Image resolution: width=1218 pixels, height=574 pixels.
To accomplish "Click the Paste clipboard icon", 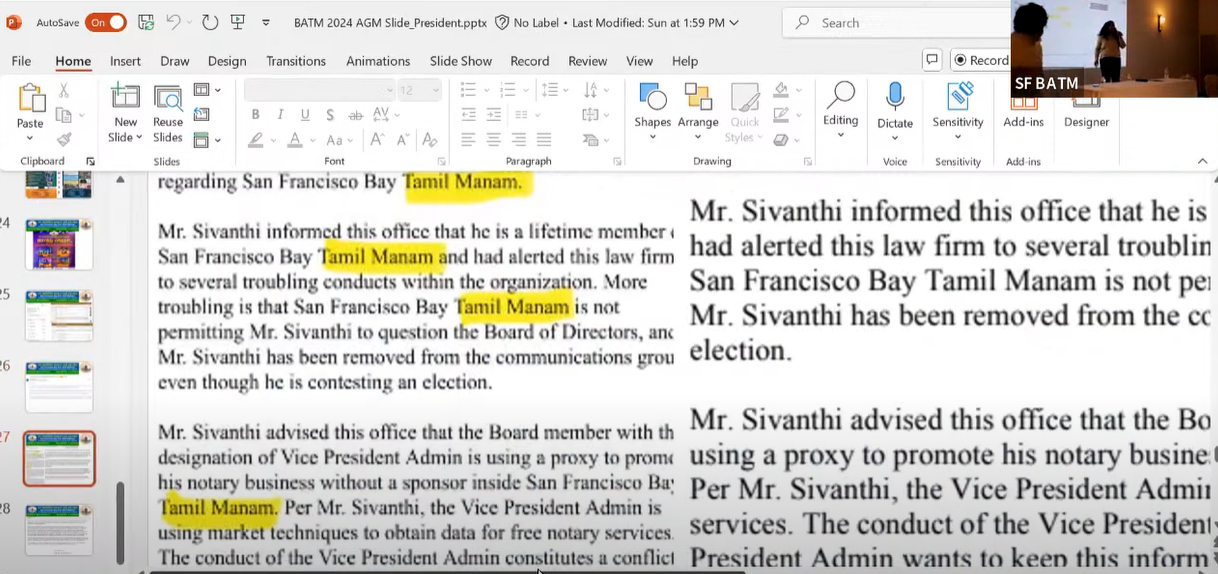I will (30, 100).
